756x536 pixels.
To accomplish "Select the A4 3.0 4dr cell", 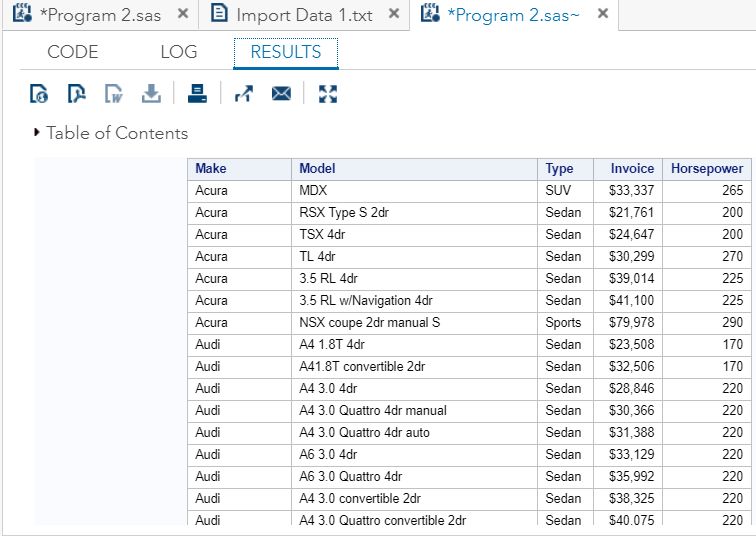I will (414, 389).
